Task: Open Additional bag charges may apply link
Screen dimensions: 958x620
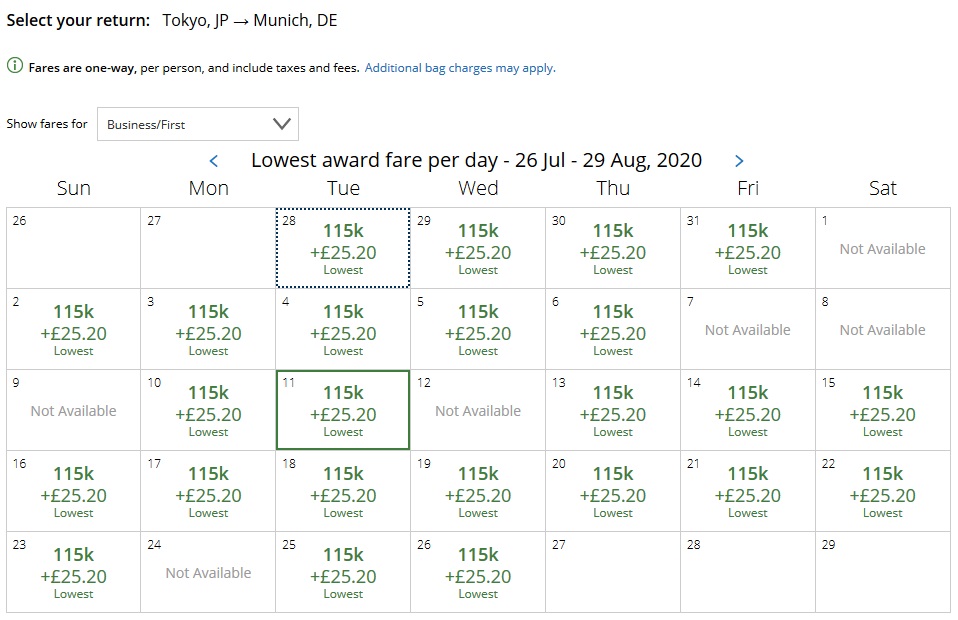Action: 460,68
